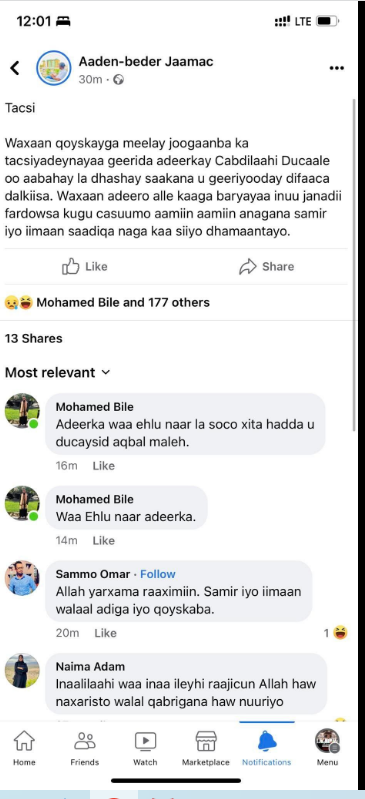365x799 pixels.
Task: Like Mohamed Bile's 14m comment
Action: [x=103, y=540]
